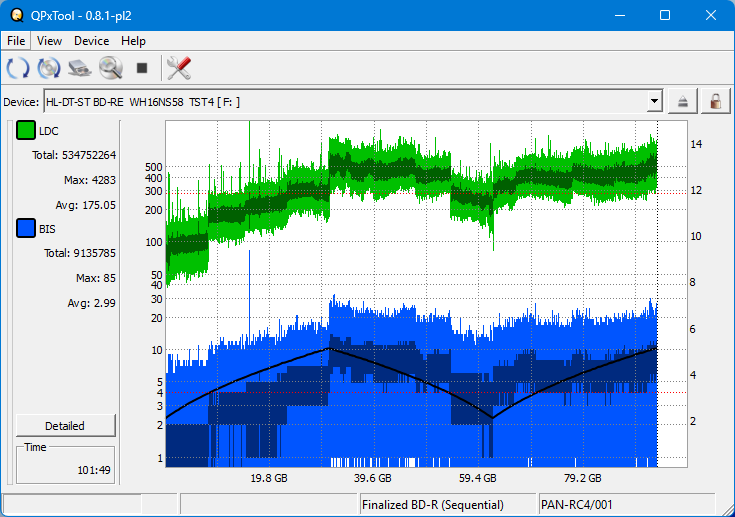Click the Device: label
735x517 pixels.
coord(21,102)
